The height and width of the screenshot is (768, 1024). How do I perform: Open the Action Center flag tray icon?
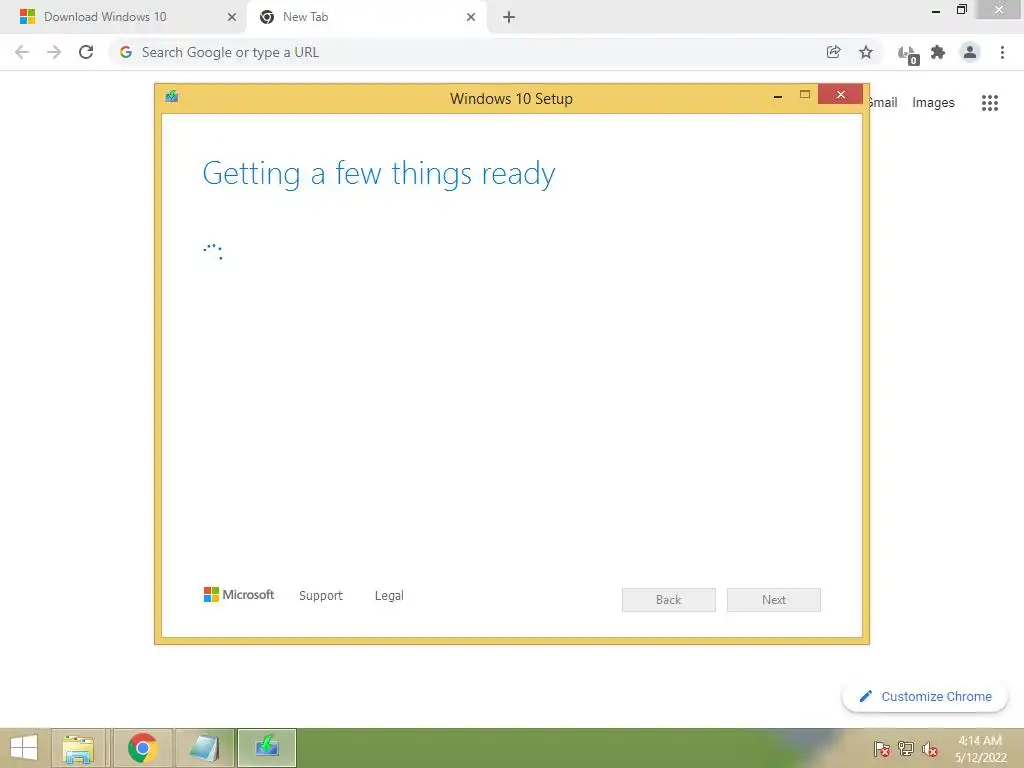pyautogui.click(x=882, y=749)
